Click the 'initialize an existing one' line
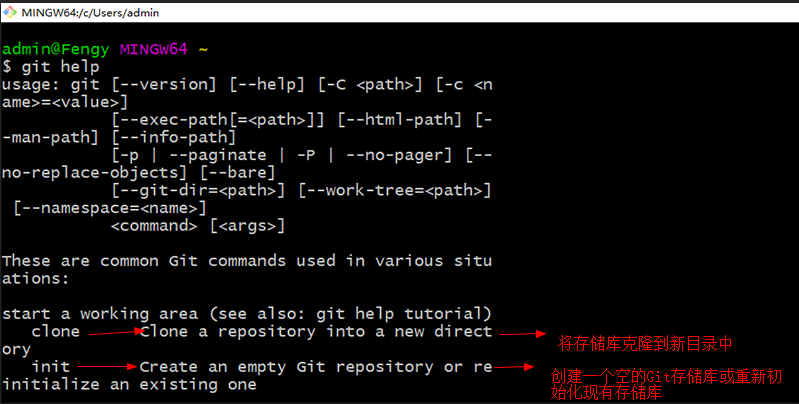This screenshot has height=404, width=799. pyautogui.click(x=129, y=385)
